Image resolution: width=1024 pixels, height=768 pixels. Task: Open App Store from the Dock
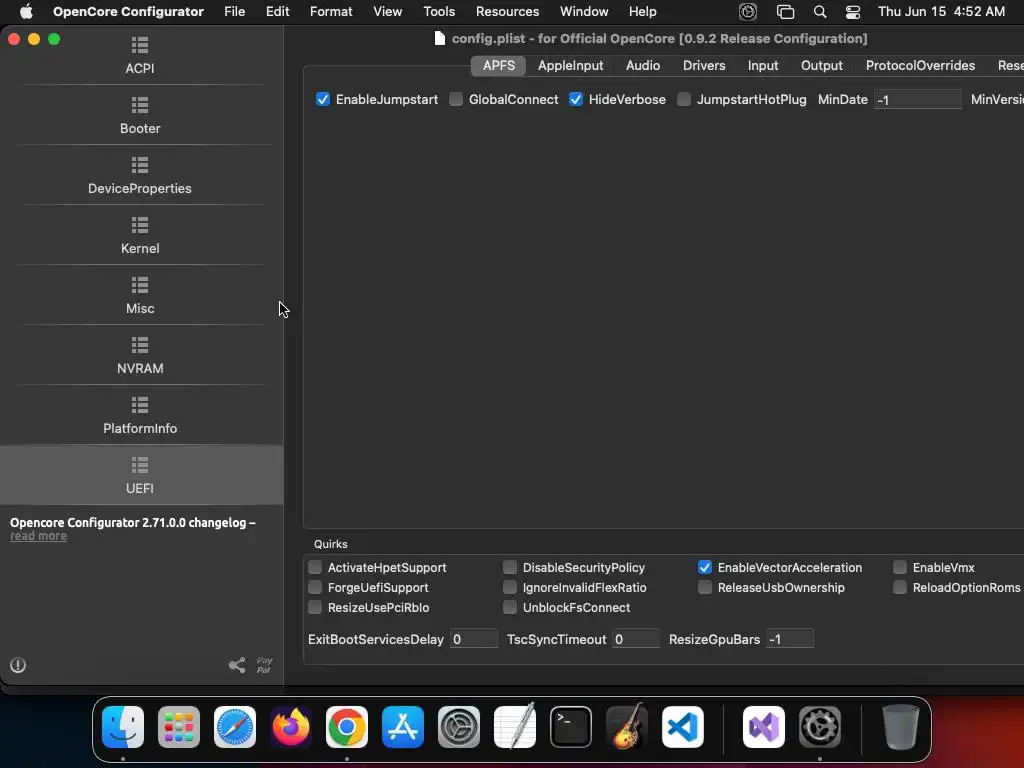click(x=403, y=727)
